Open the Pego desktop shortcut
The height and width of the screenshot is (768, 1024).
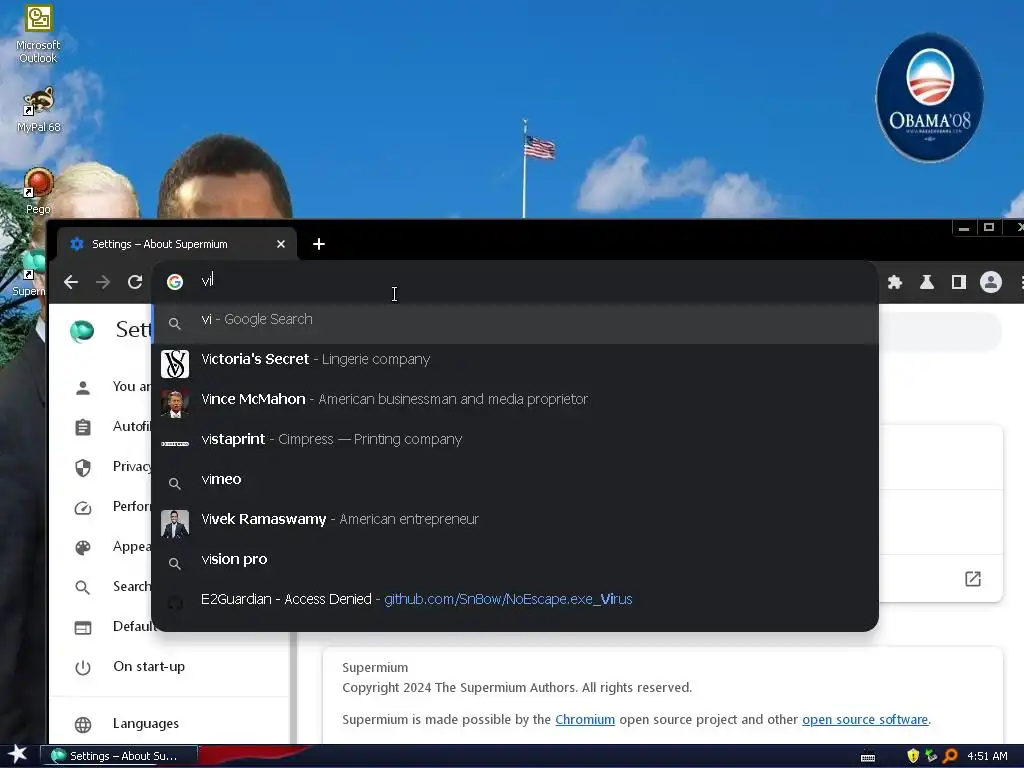(38, 191)
